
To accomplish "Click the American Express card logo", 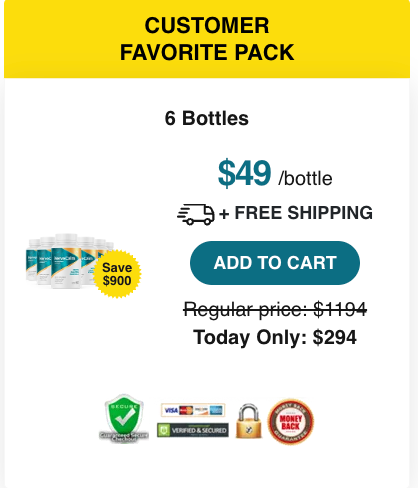I will click(x=216, y=410).
